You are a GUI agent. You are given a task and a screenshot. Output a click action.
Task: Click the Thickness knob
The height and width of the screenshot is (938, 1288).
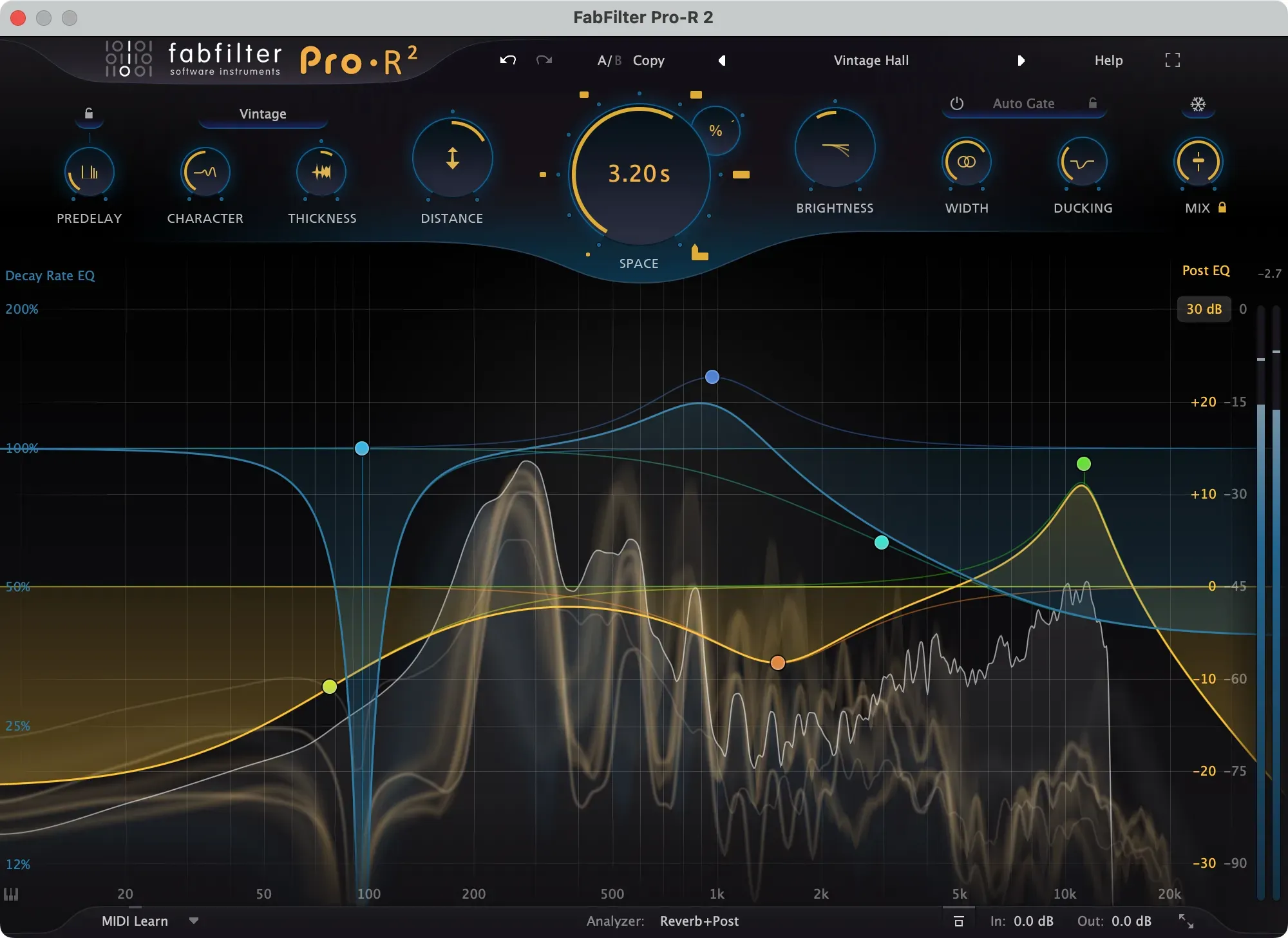tap(321, 172)
